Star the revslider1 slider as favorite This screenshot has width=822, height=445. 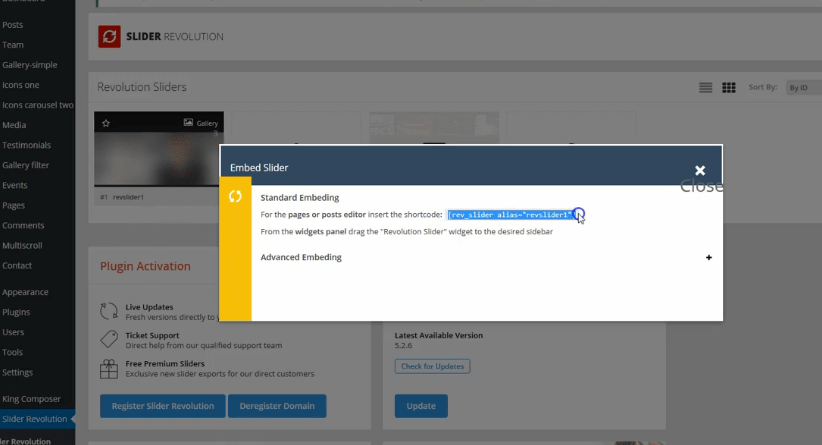[106, 123]
